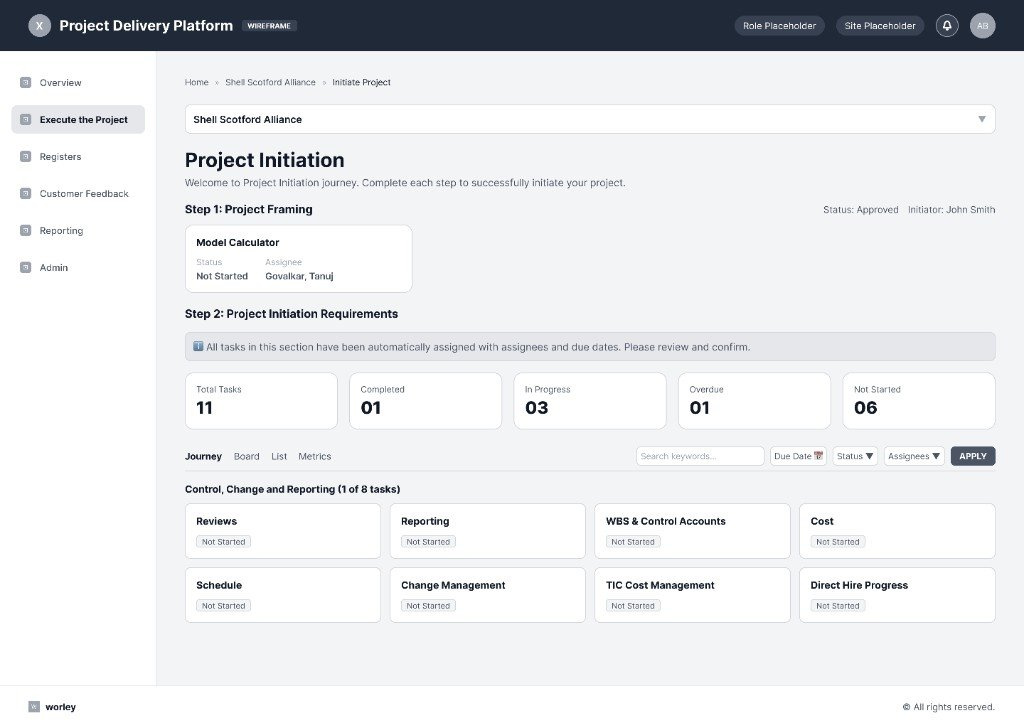Select the Completed summary card
Viewport: 1024px width, 728px height.
pos(425,401)
